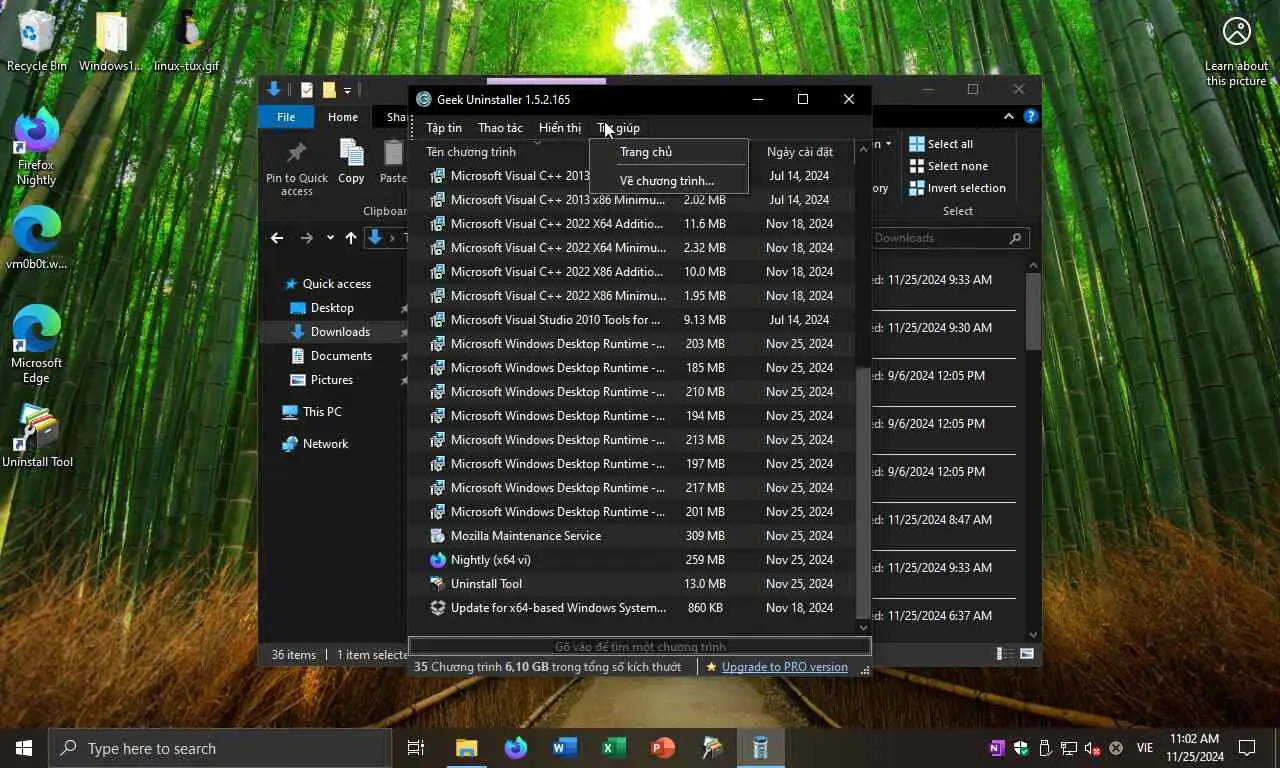Open the Tập tin menu

pyautogui.click(x=444, y=128)
